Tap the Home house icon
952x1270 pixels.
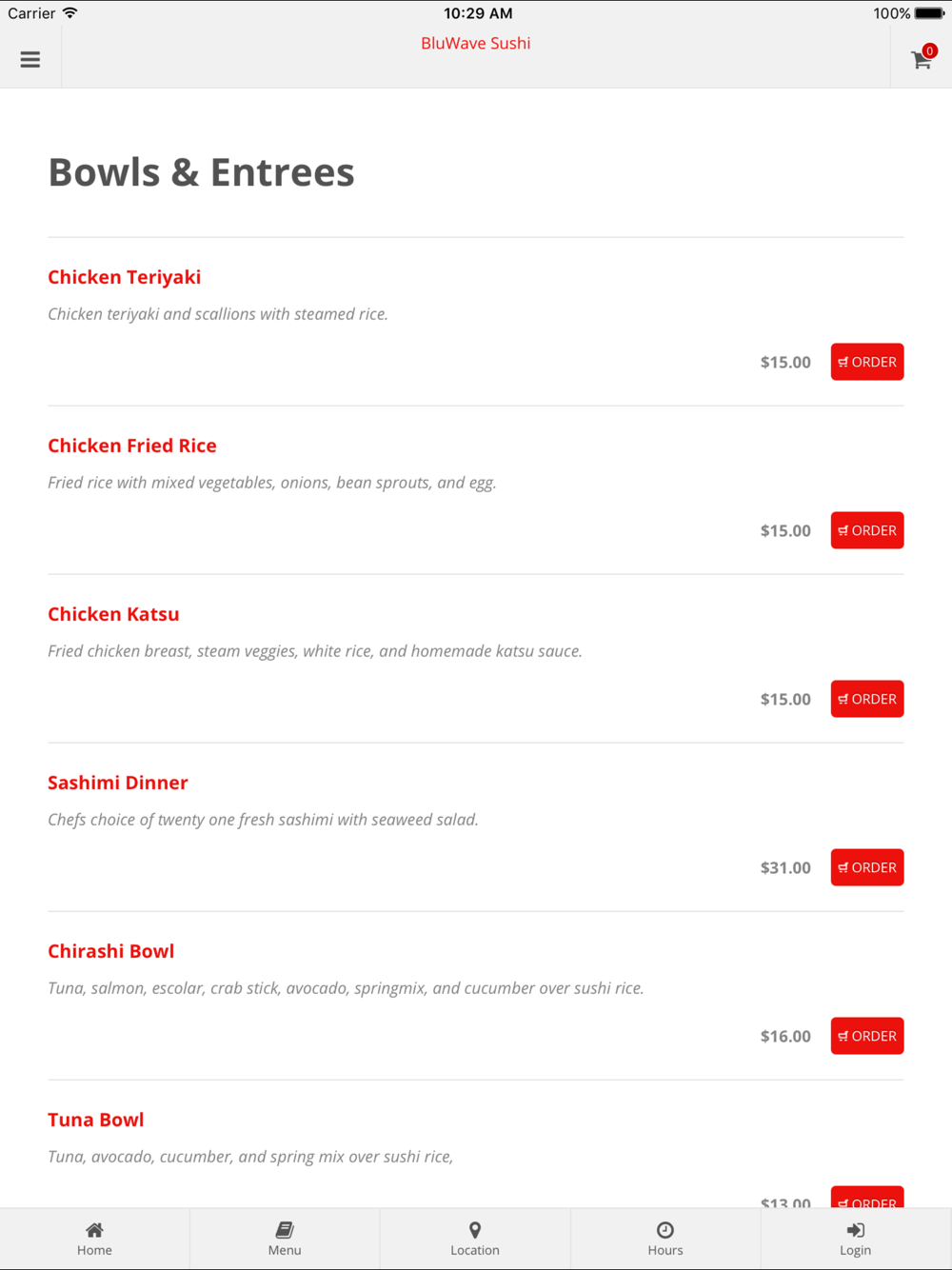pyautogui.click(x=94, y=1230)
